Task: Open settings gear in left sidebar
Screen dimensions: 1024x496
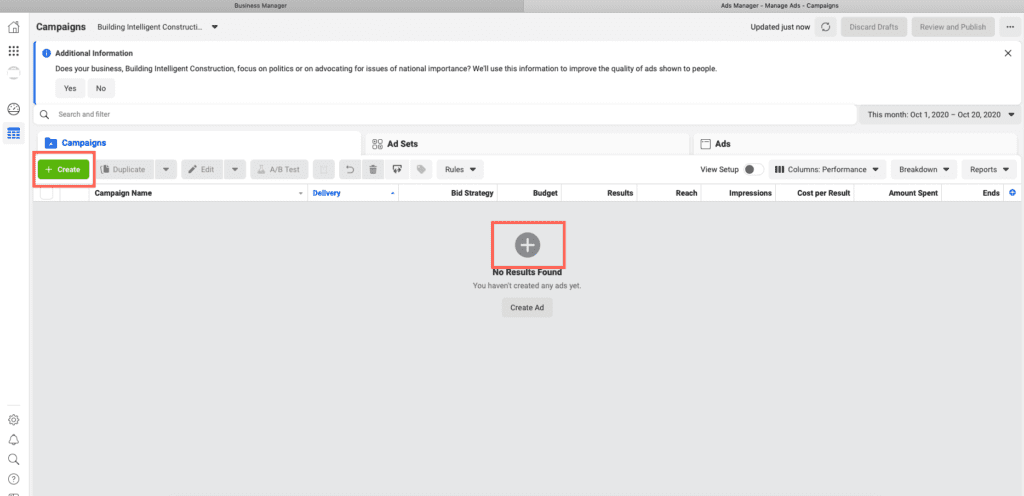Action: click(13, 420)
